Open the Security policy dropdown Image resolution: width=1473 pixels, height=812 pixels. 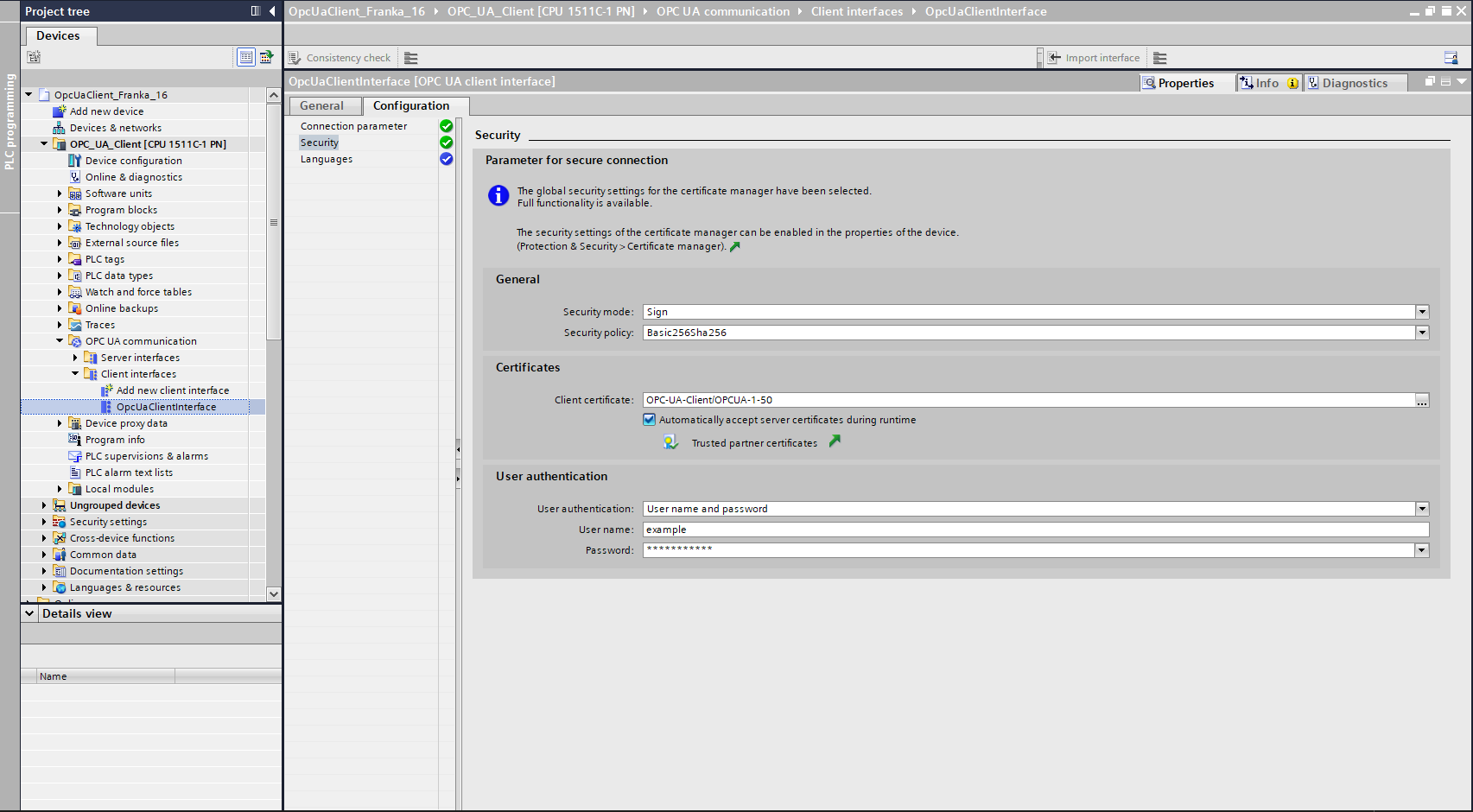[1421, 332]
